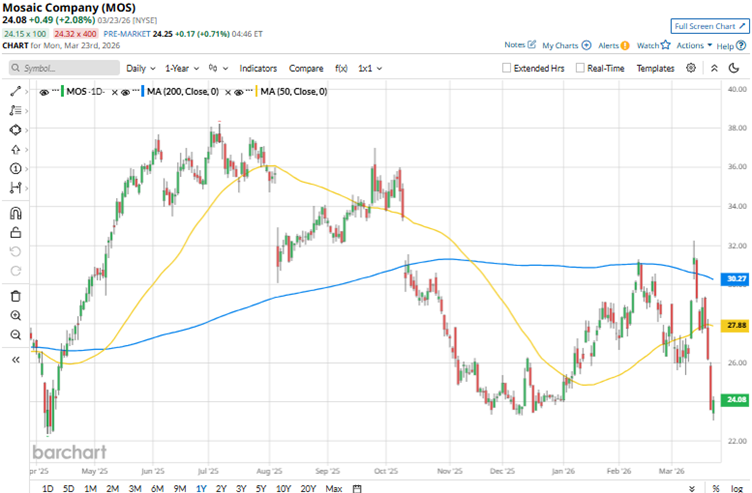Select the 6M time range tab

(x=157, y=488)
